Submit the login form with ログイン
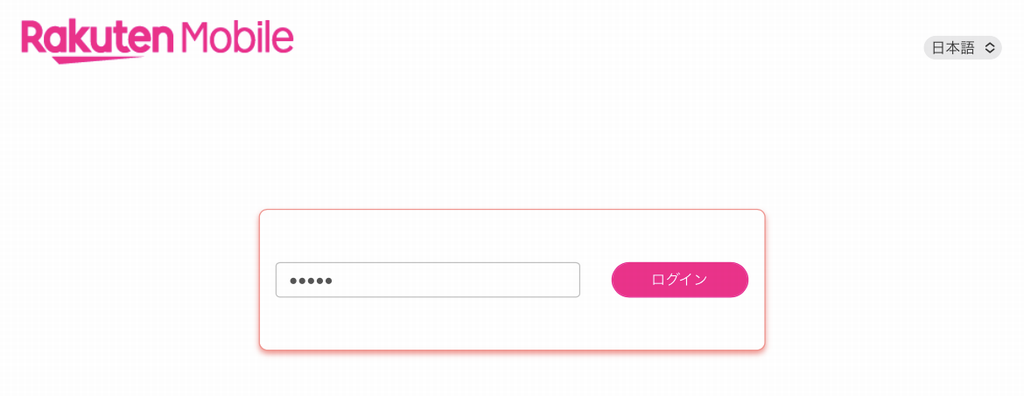 [679, 280]
